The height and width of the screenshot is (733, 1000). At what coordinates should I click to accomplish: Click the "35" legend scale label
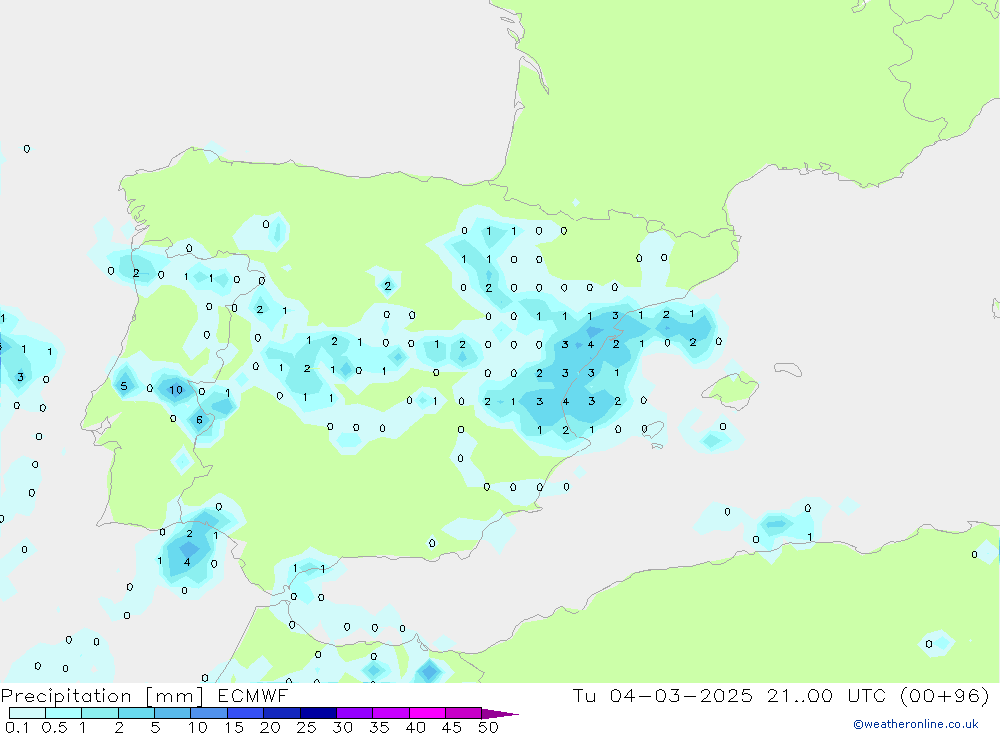click(x=379, y=727)
